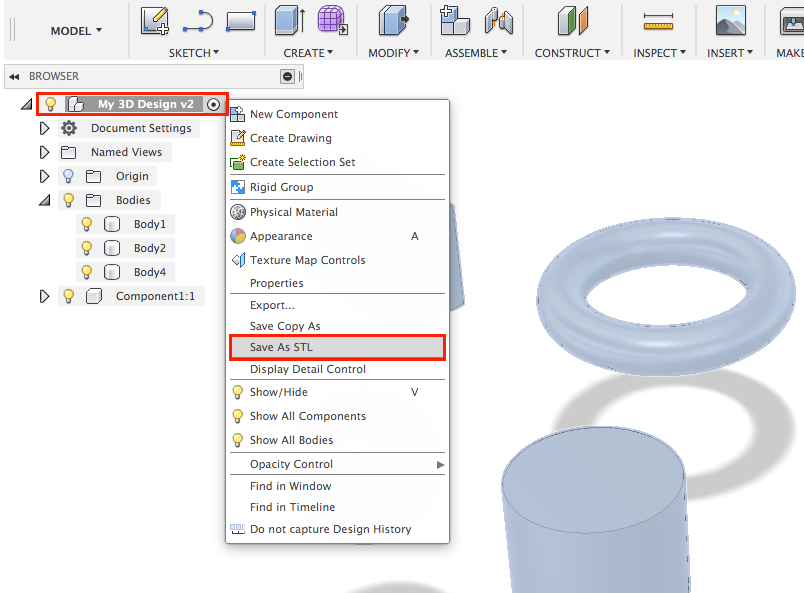Click the Create Sketch icon
Screen dimensions: 804x593
[155, 20]
